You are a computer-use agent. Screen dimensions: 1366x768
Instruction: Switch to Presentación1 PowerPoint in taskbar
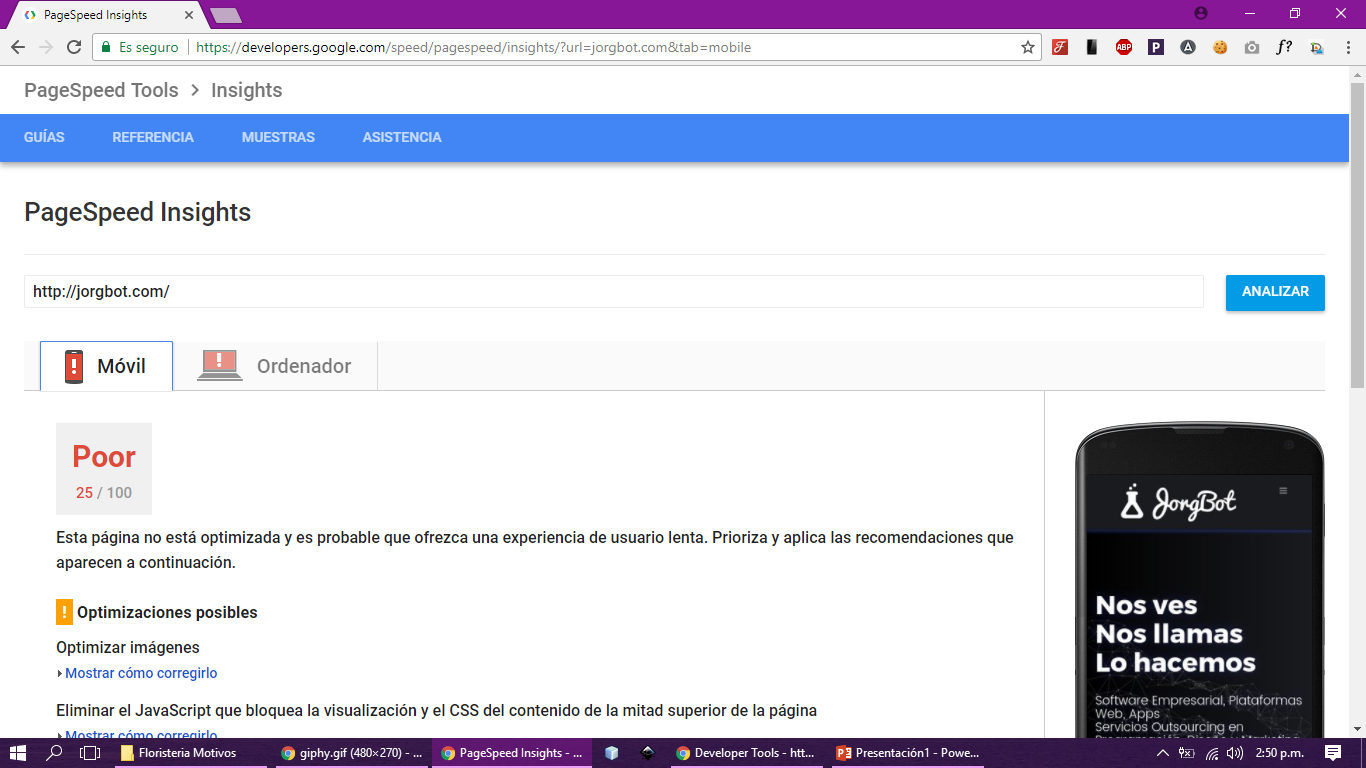coord(907,753)
